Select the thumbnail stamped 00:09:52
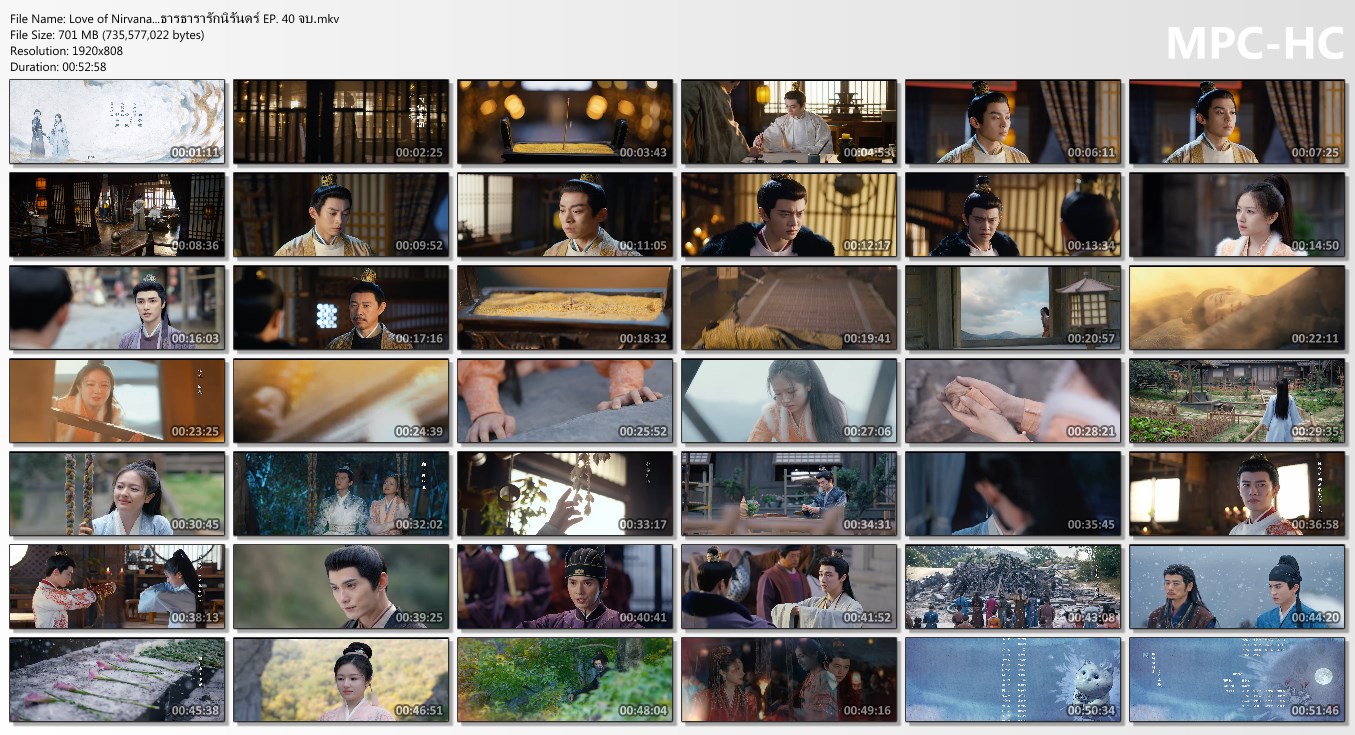Screen dimensions: 1355x735 [341, 214]
